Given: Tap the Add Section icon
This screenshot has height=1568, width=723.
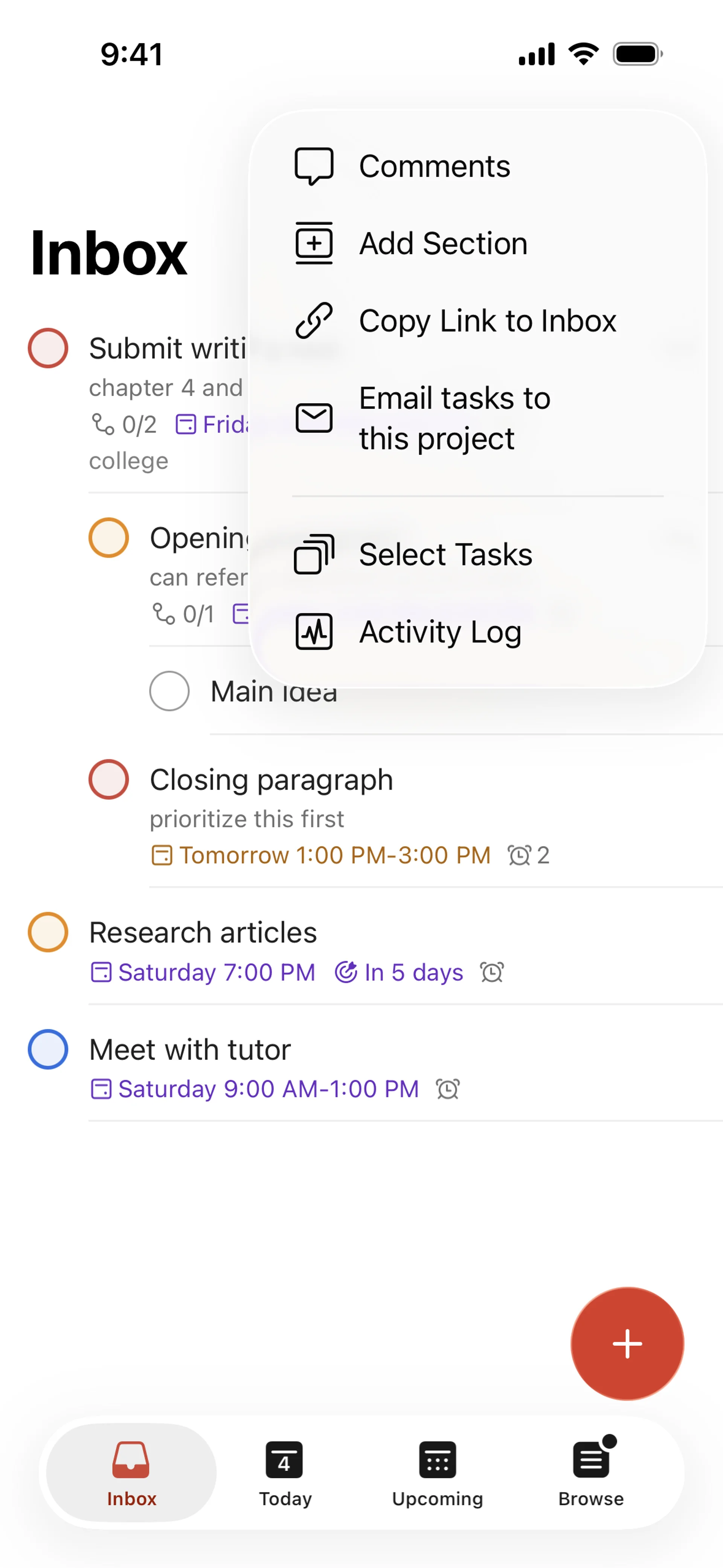Looking at the screenshot, I should 314,243.
